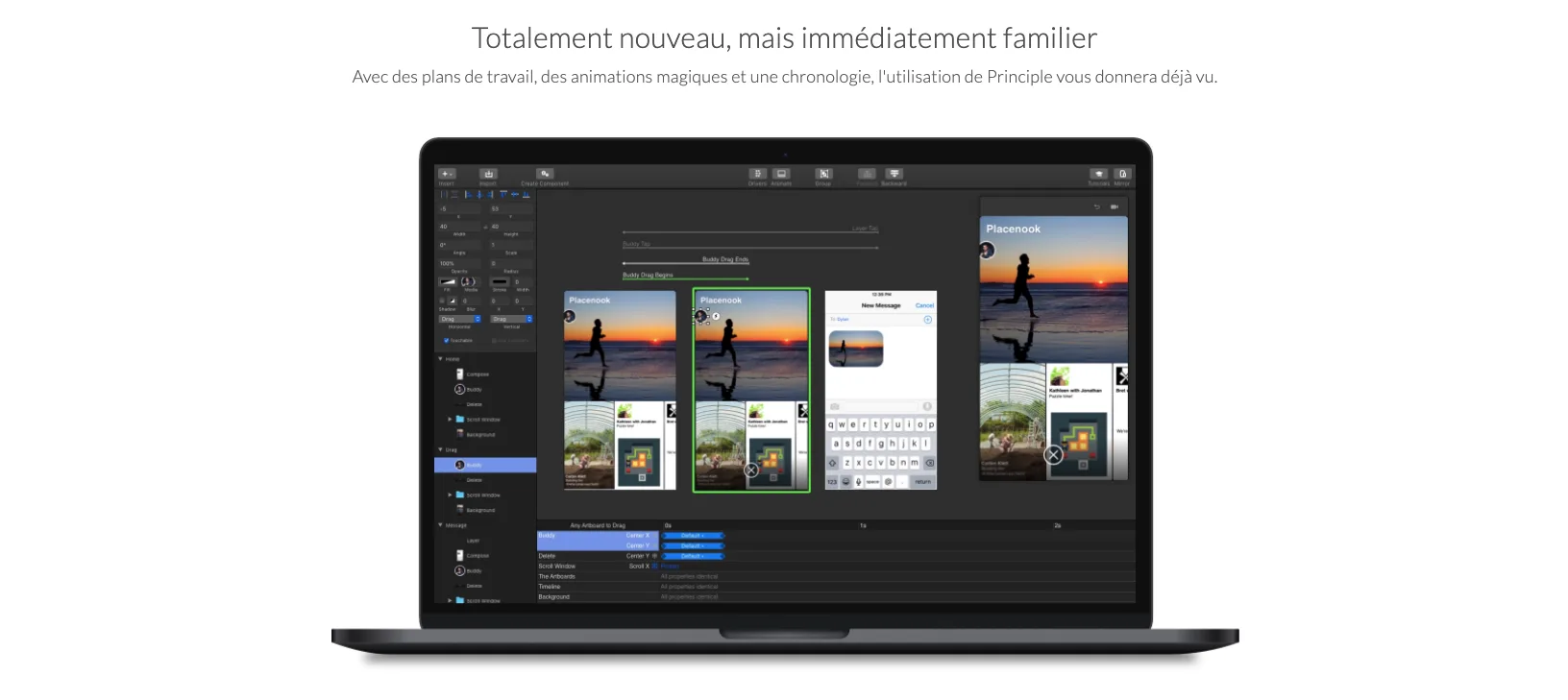Click the distribute horizontally icon
Screen dimensions: 1568x700
tap(444, 195)
